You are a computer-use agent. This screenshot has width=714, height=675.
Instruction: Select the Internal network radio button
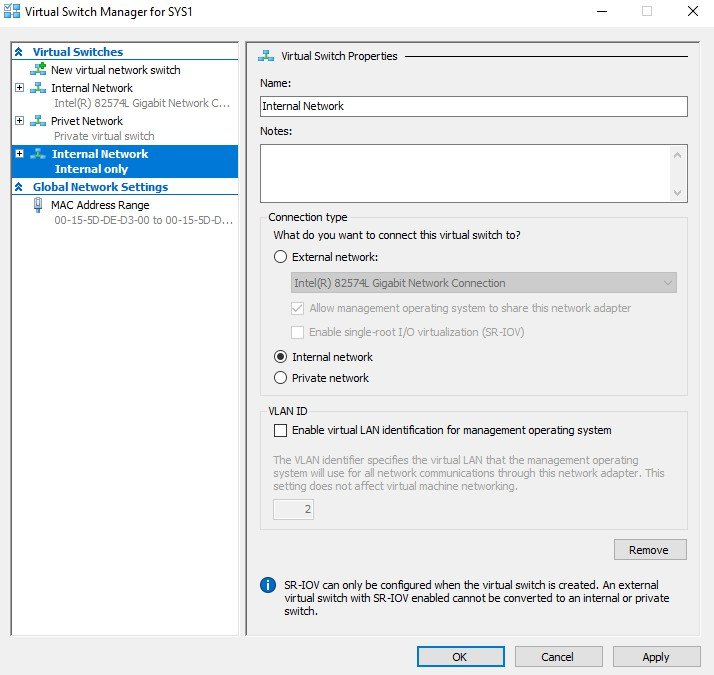click(280, 357)
